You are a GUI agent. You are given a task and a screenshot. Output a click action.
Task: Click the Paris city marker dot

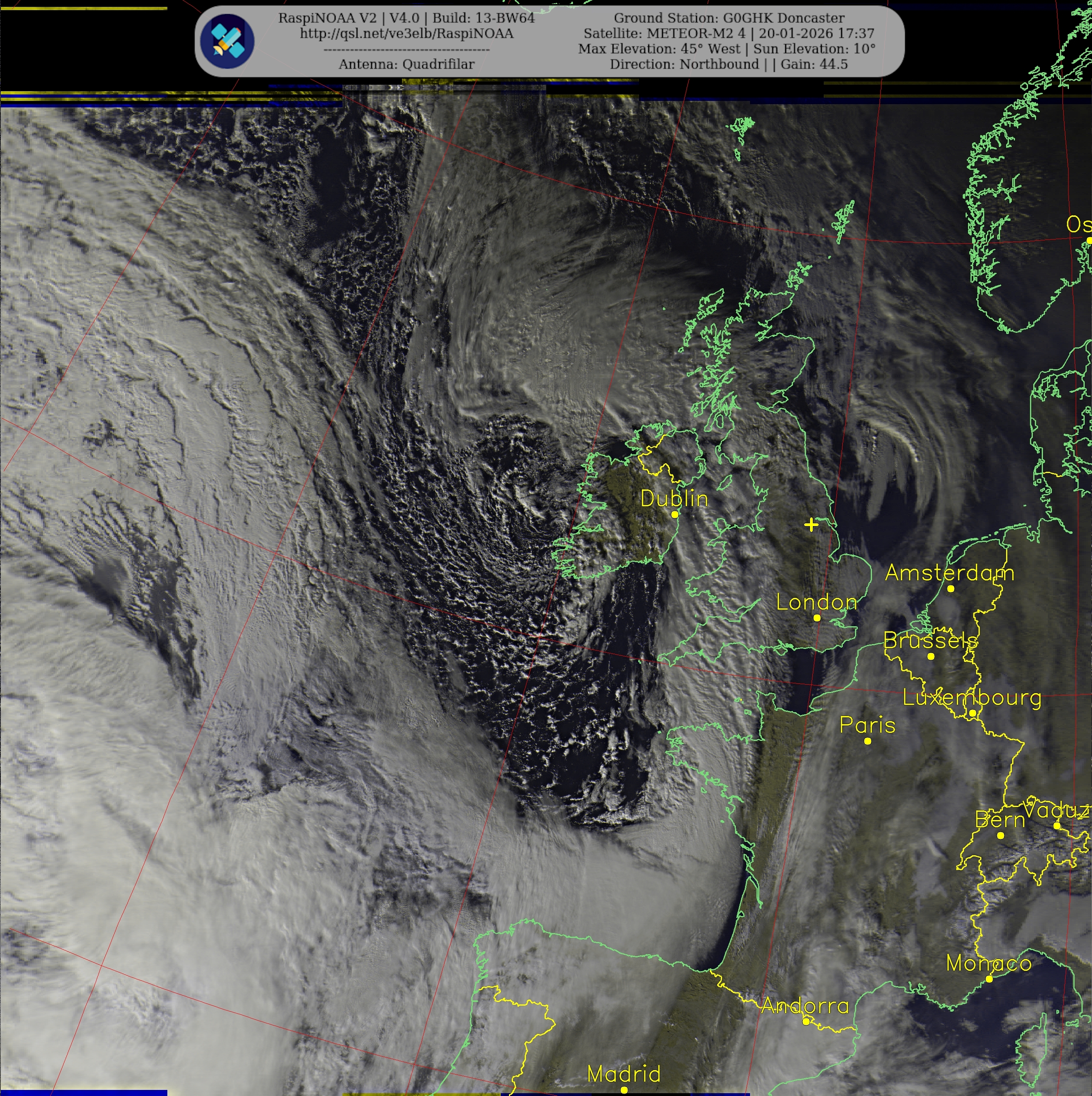click(x=868, y=741)
